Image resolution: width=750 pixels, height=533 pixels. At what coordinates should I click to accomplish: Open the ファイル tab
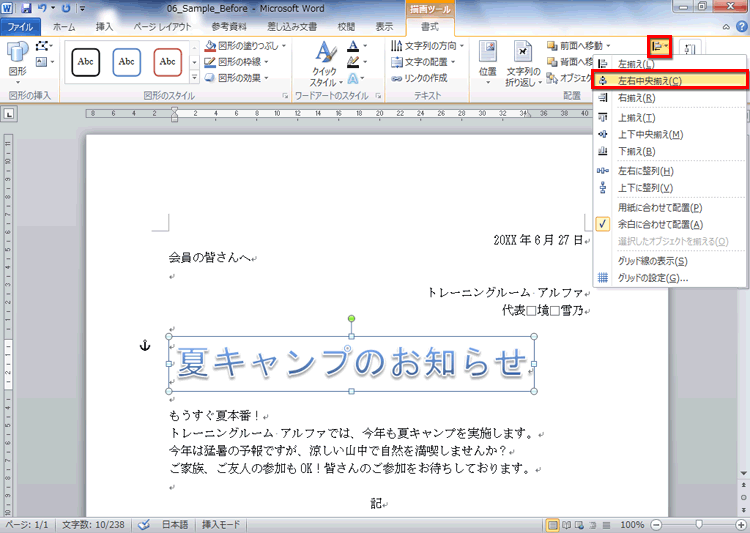point(20,27)
